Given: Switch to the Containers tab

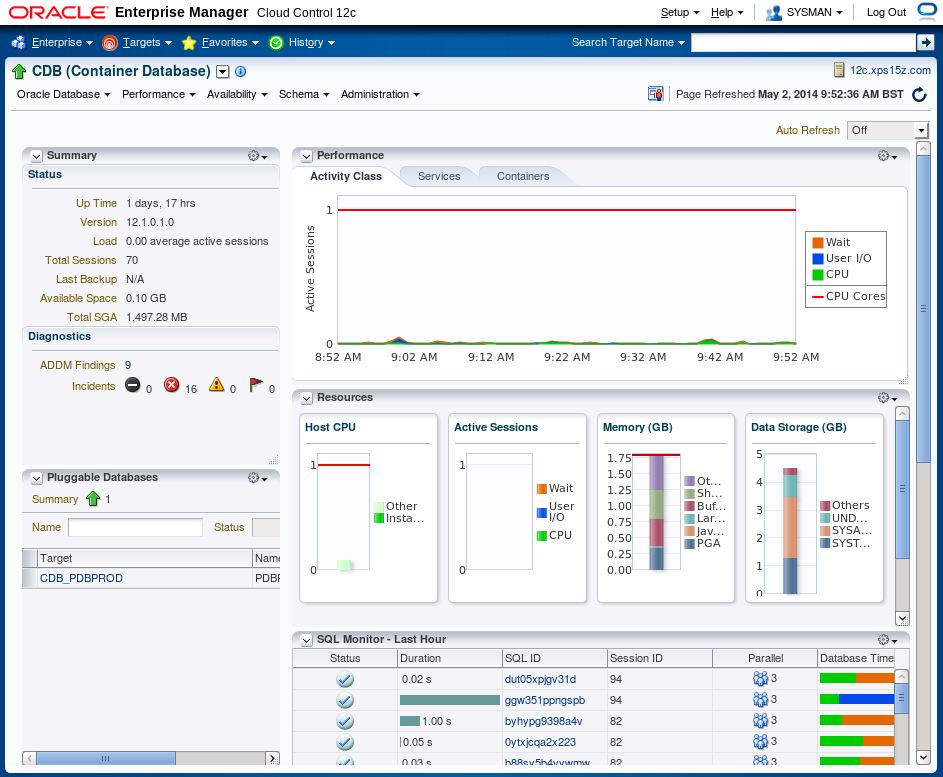Looking at the screenshot, I should pyautogui.click(x=523, y=176).
